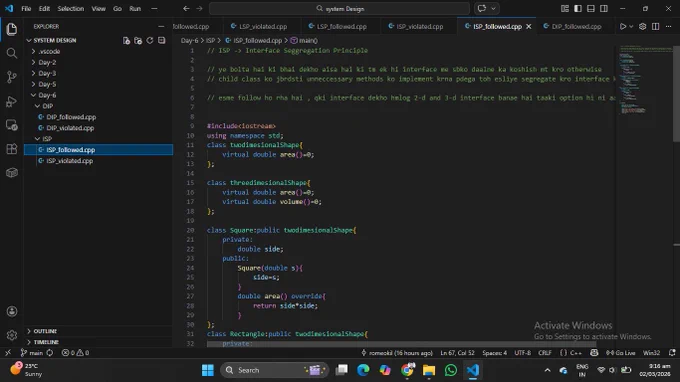Click Go Live in status bar
The height and width of the screenshot is (382, 680).
(x=620, y=353)
